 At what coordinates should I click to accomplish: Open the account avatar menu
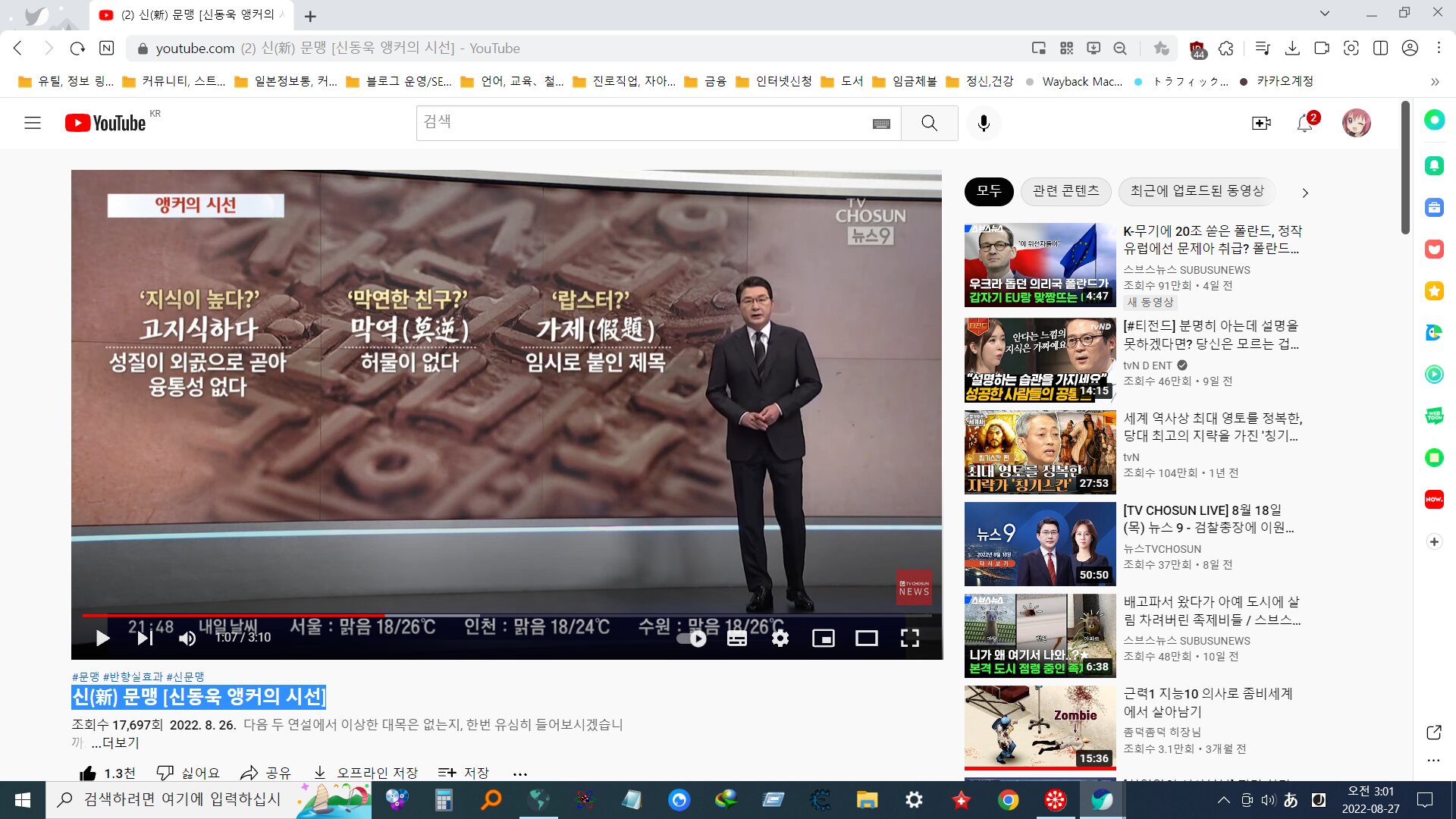click(x=1357, y=123)
